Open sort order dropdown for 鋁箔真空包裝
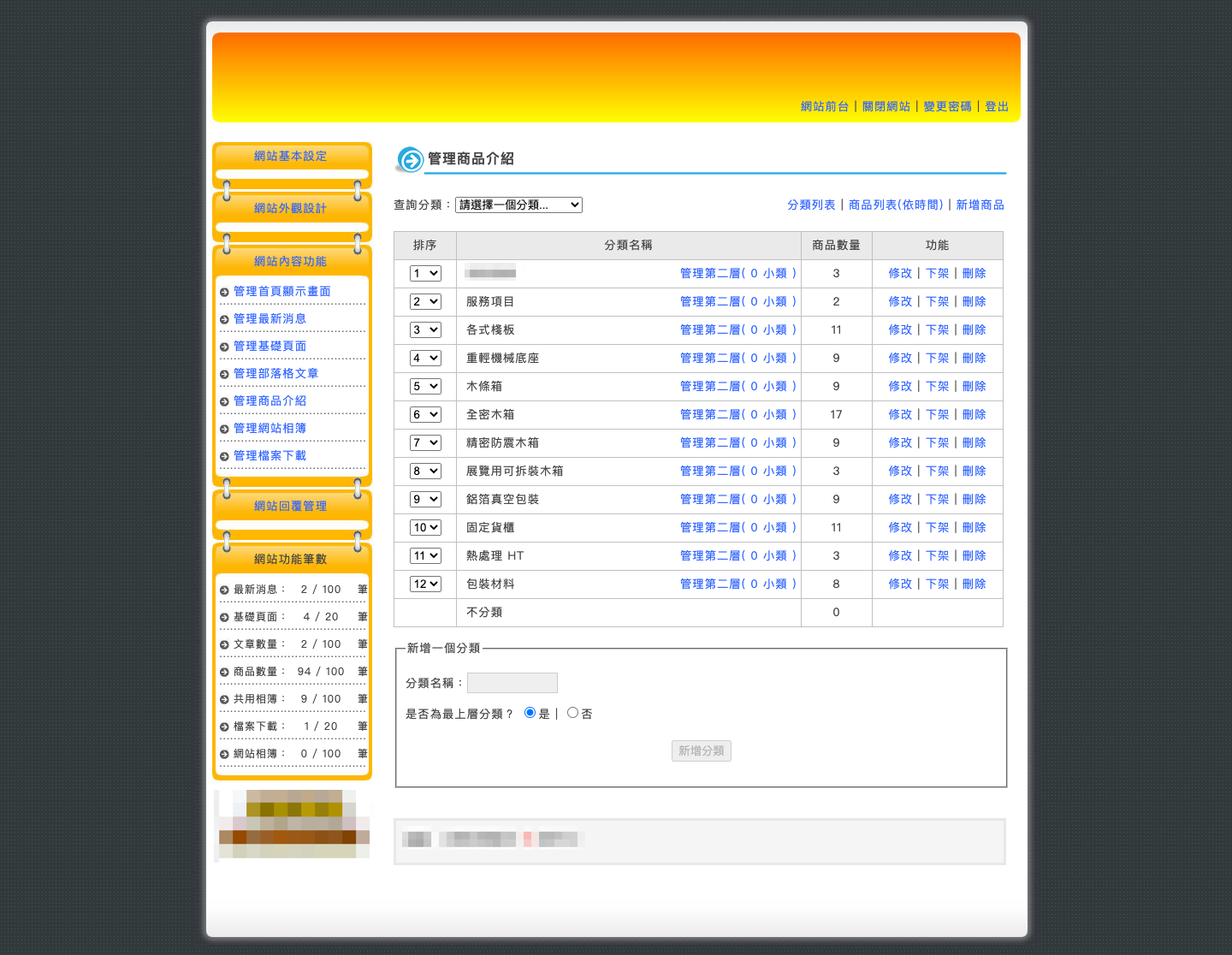 pyautogui.click(x=425, y=499)
